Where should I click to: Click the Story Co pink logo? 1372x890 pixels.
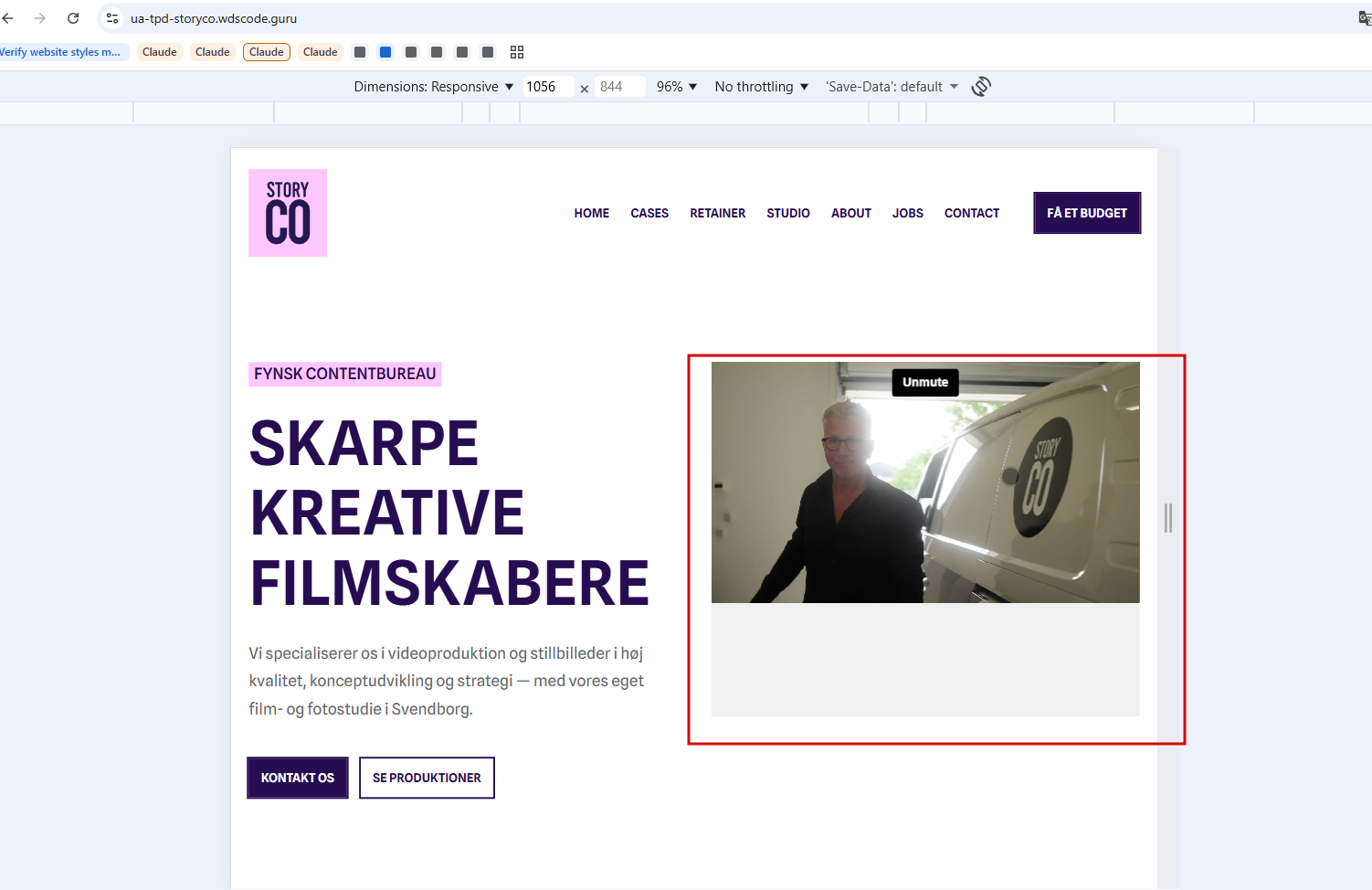click(x=288, y=213)
